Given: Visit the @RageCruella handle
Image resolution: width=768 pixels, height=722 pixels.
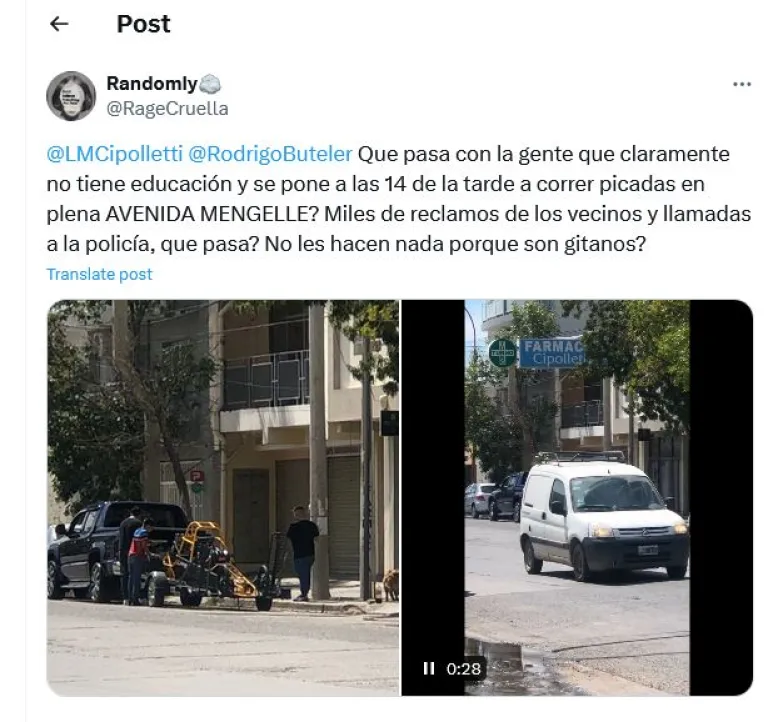Looking at the screenshot, I should click(x=168, y=109).
